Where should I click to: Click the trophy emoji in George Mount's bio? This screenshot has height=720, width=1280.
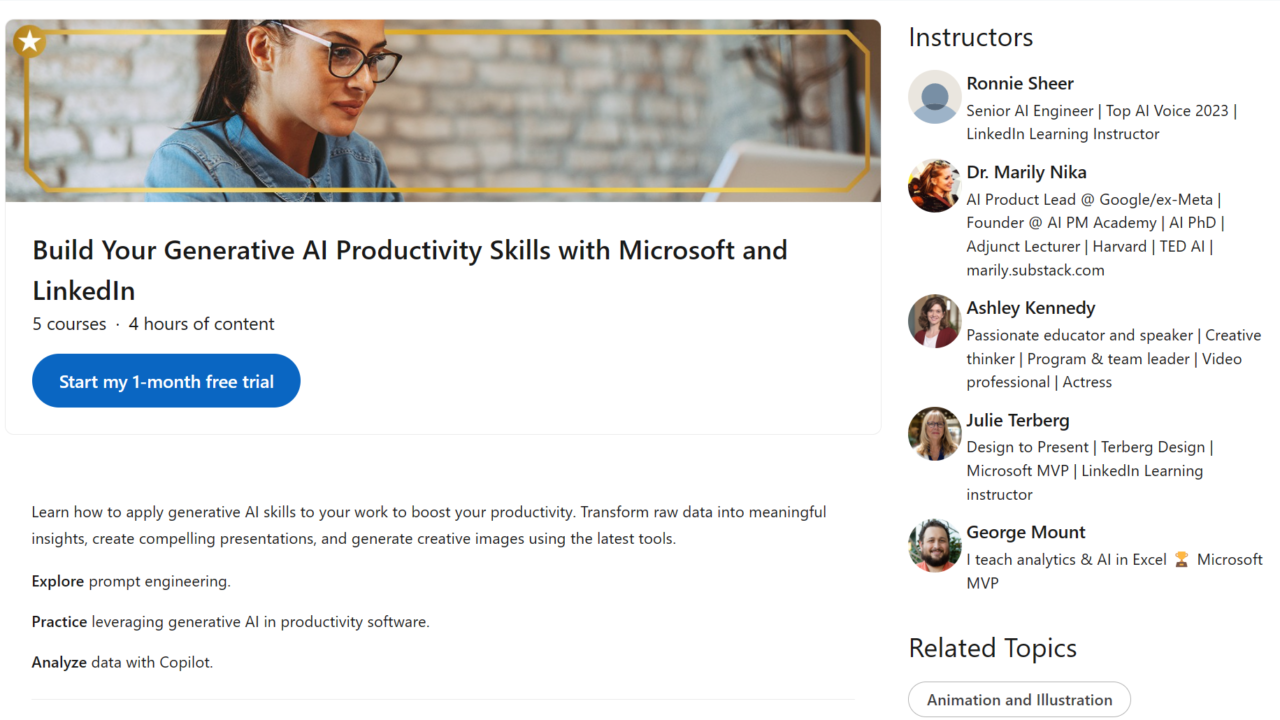pyautogui.click(x=1181, y=560)
